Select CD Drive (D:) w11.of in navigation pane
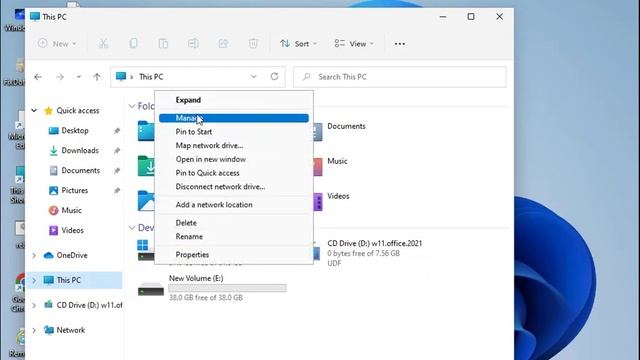 coord(89,305)
